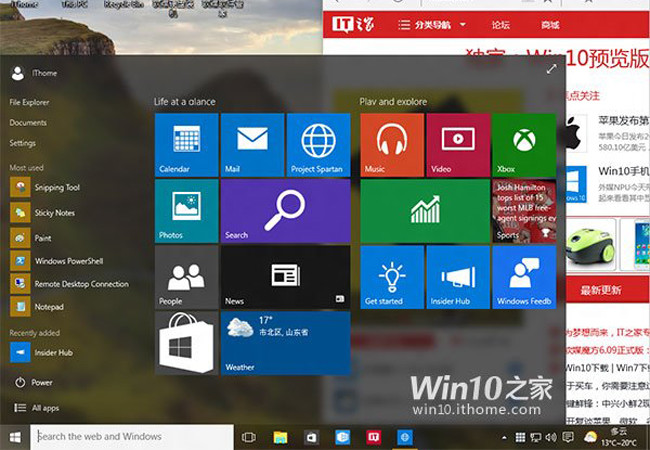Open the red IT taskbar icon
Image resolution: width=650 pixels, height=450 pixels.
(374, 437)
